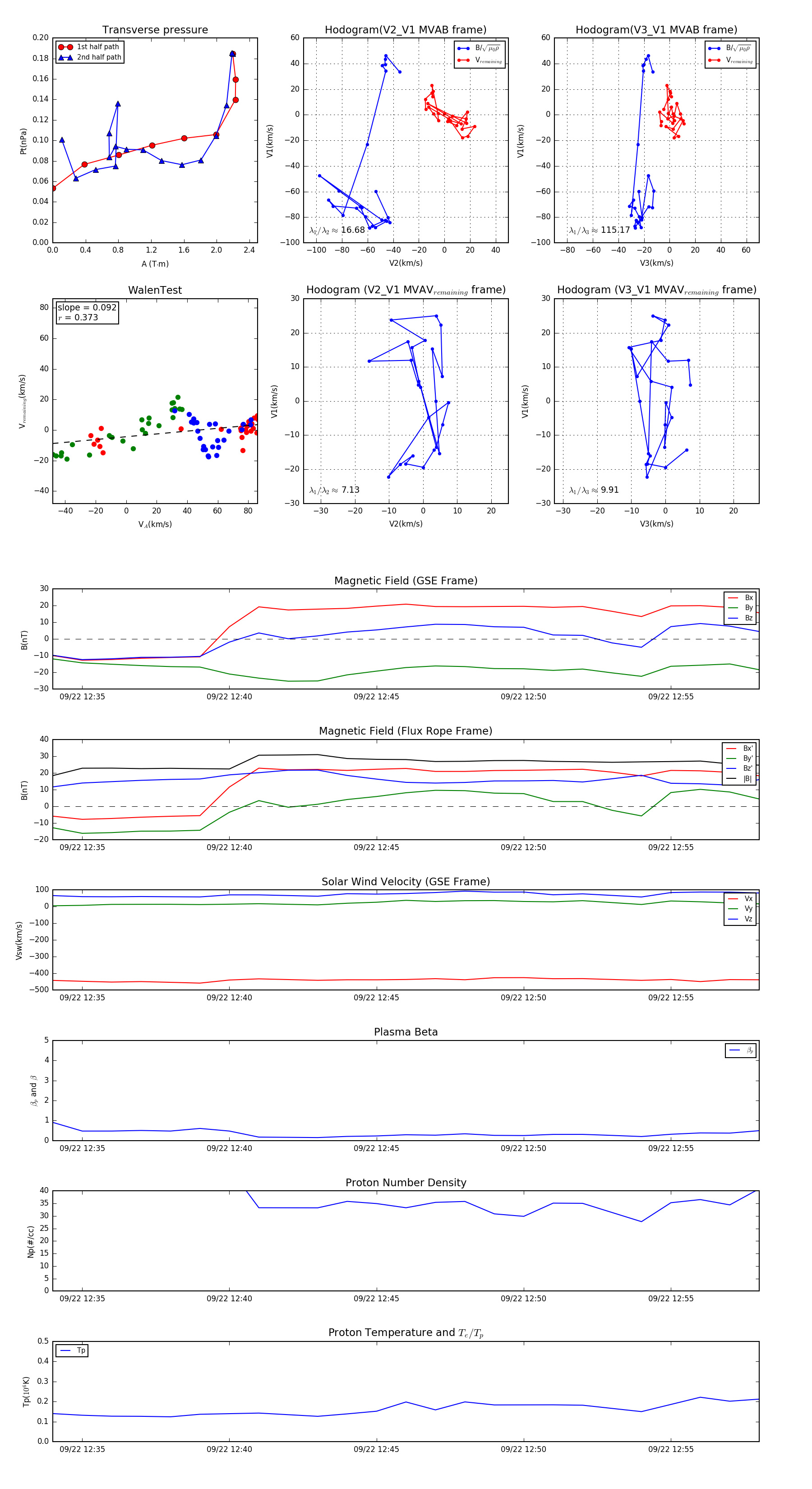Screen dimensions: 812x1489
Task: Click the 'Hodogram(V3_V1 MVAB frame)' title
Action: point(656,30)
